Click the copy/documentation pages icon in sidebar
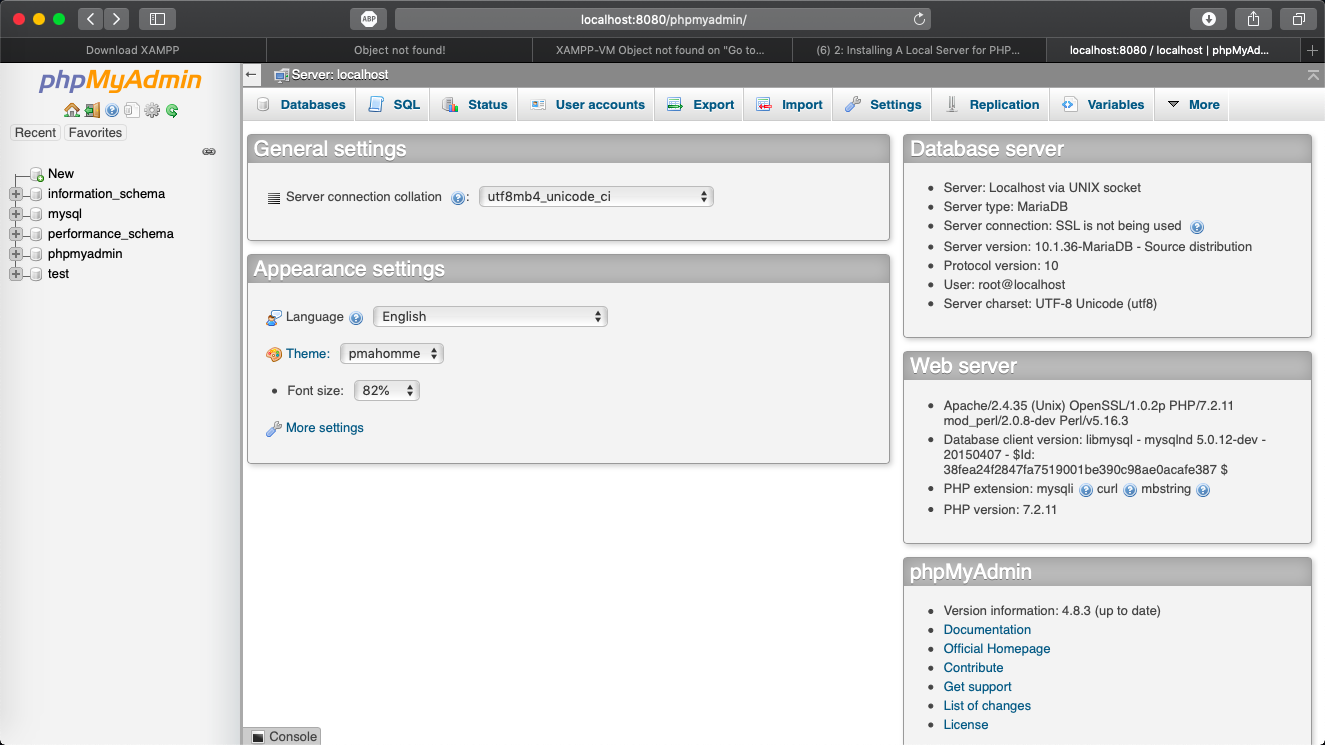 131,110
